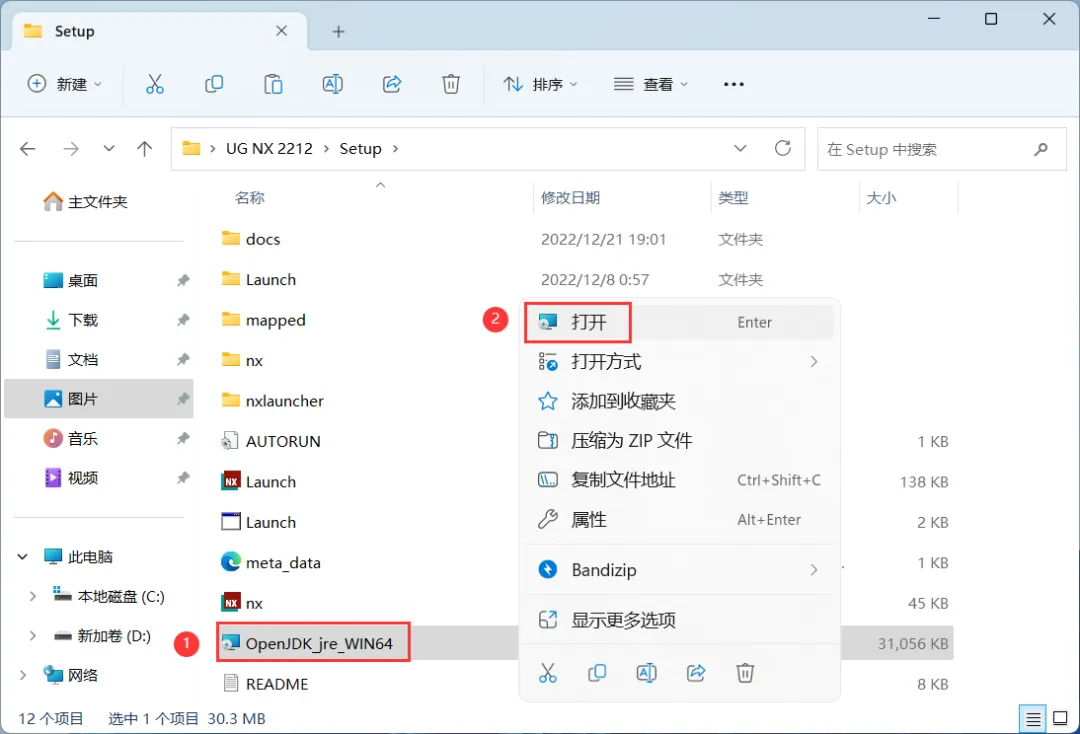Click the Paste clipboard icon in the toolbar
The width and height of the screenshot is (1080, 734).
click(x=273, y=84)
